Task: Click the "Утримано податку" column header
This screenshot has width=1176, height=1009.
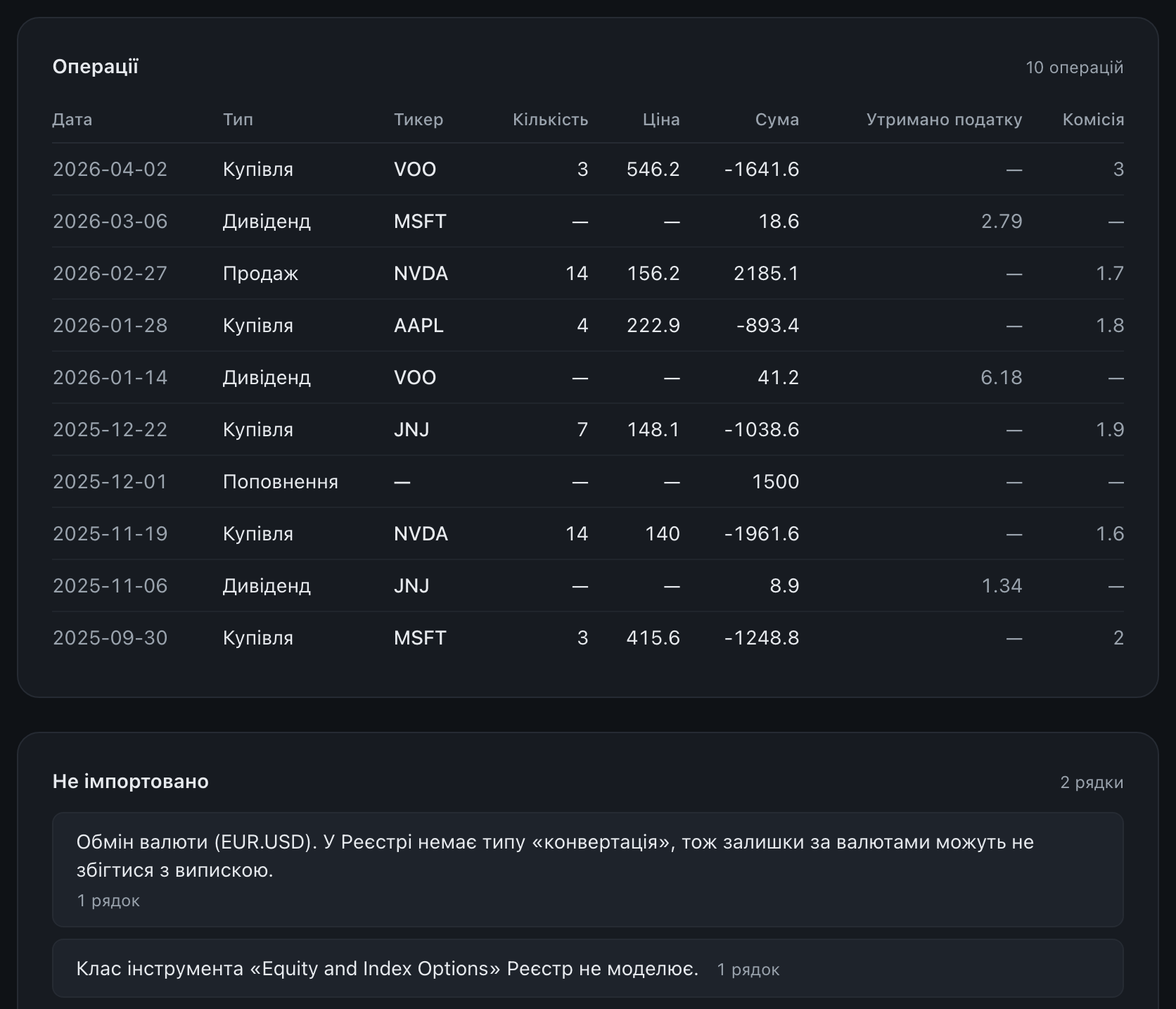Action: 944,120
